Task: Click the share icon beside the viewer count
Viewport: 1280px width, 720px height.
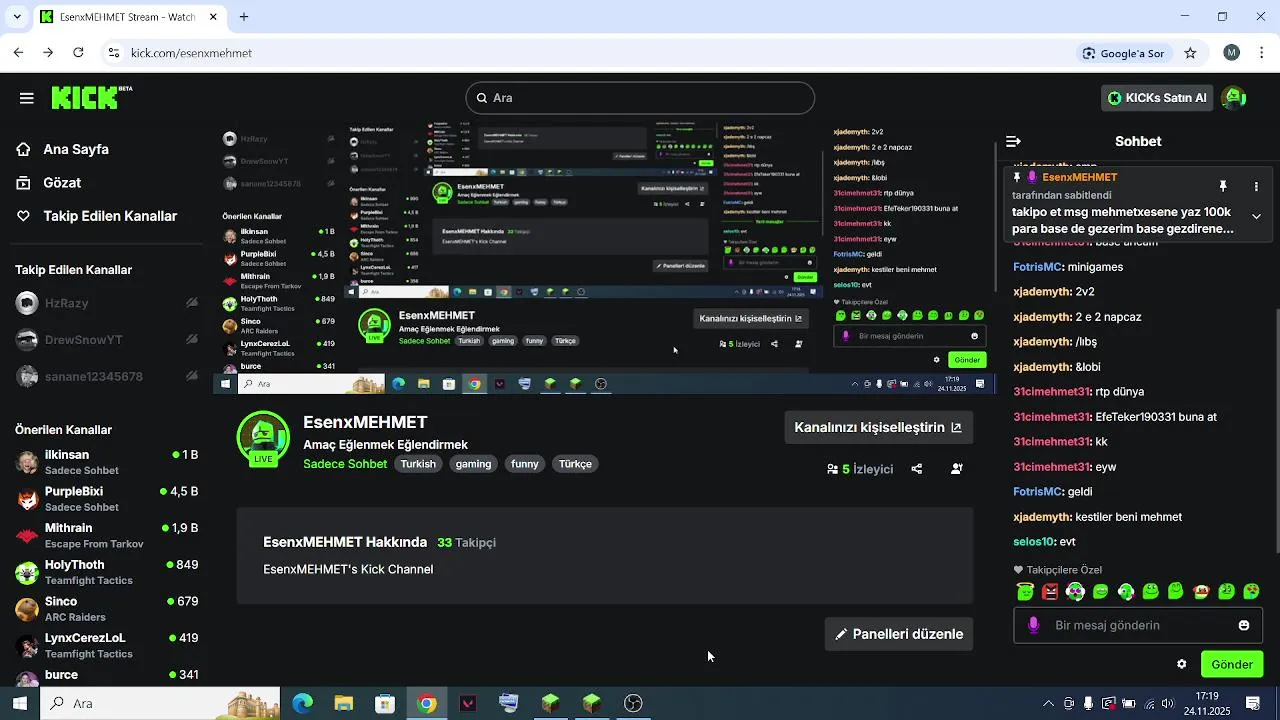Action: pos(917,469)
